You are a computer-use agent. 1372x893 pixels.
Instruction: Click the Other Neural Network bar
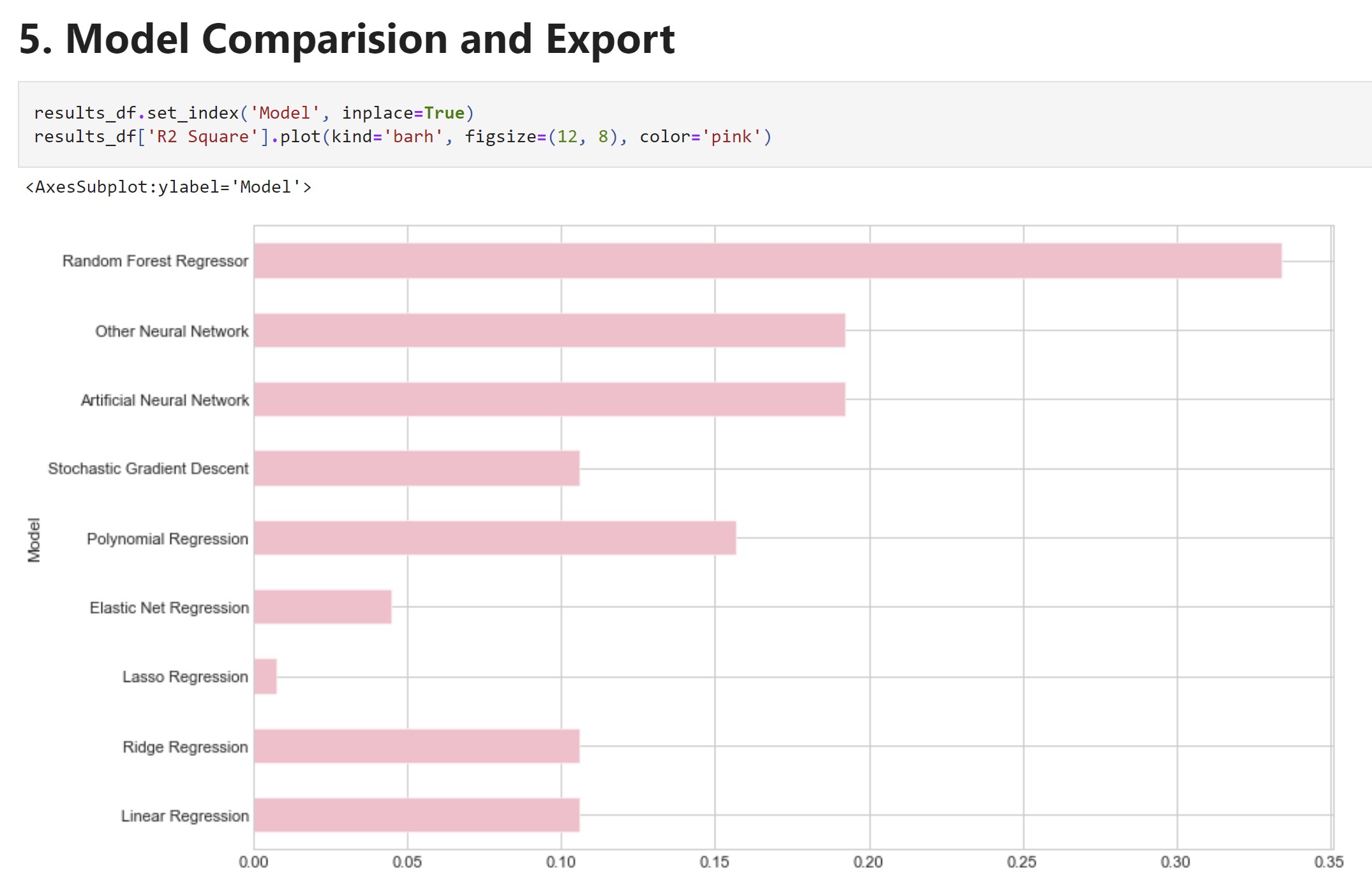click(549, 330)
